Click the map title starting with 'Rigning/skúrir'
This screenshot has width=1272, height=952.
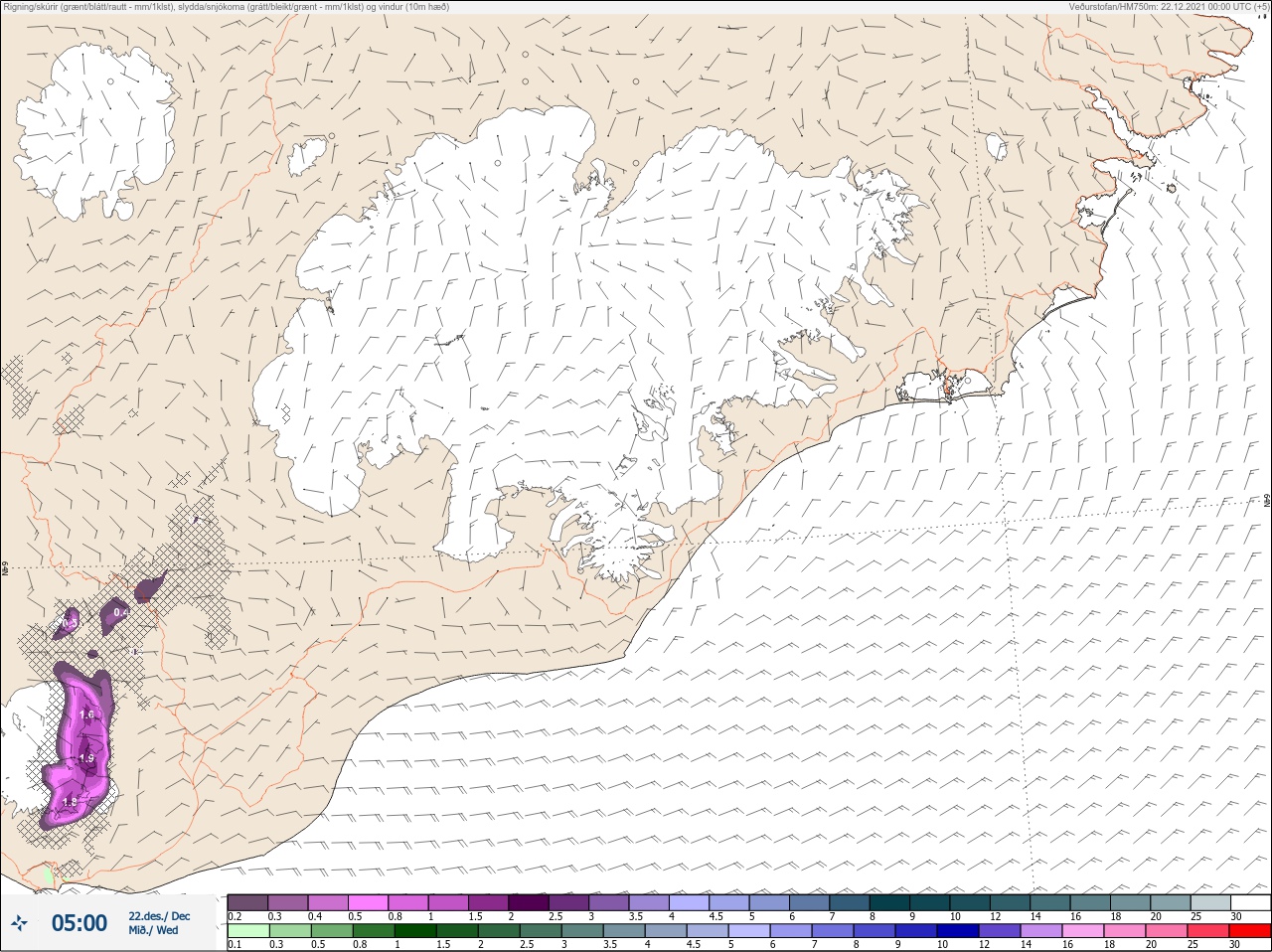pyautogui.click(x=226, y=6)
